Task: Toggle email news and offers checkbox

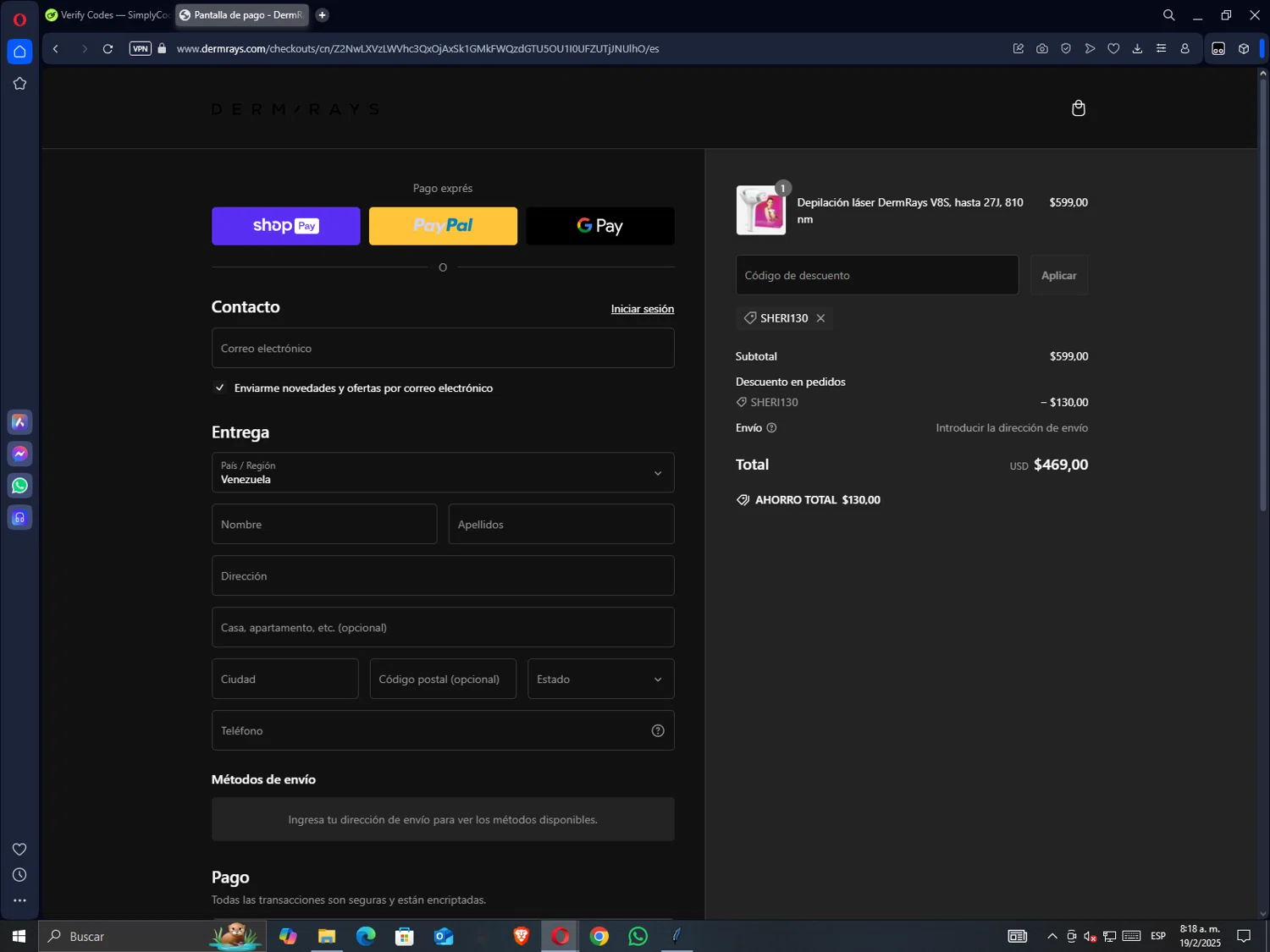Action: 219,388
